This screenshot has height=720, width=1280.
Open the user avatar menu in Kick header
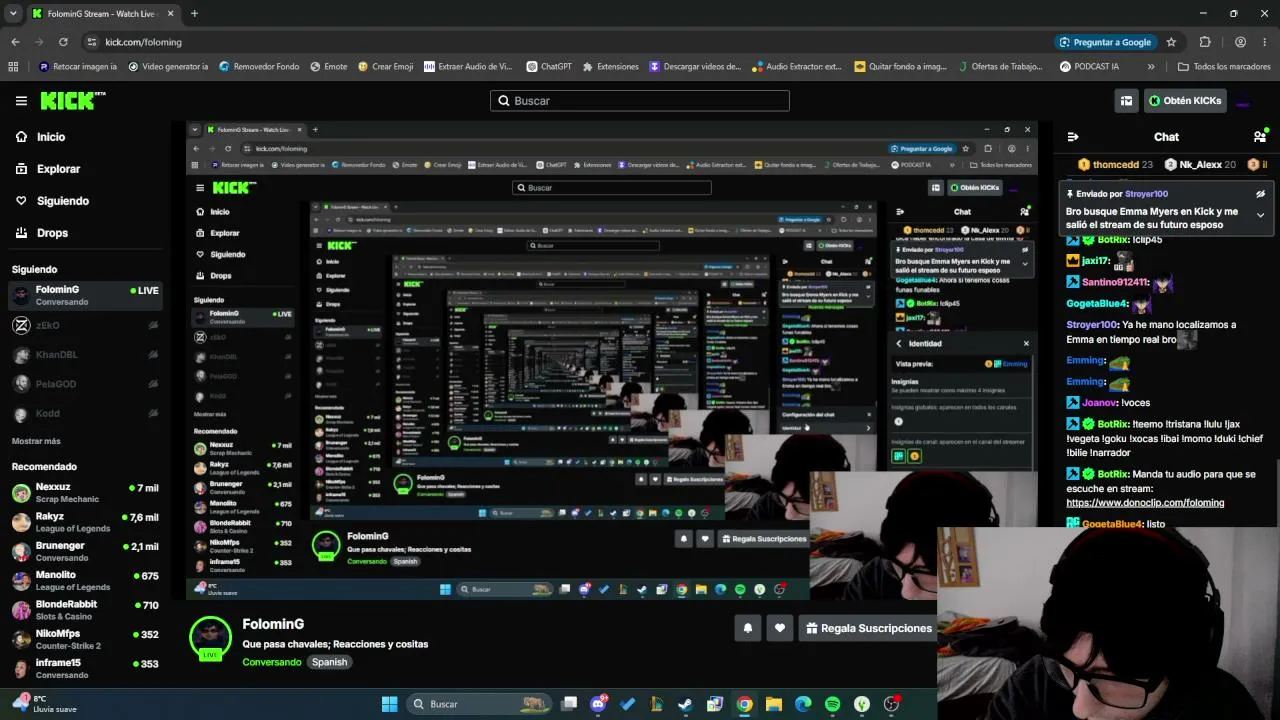click(x=1243, y=101)
